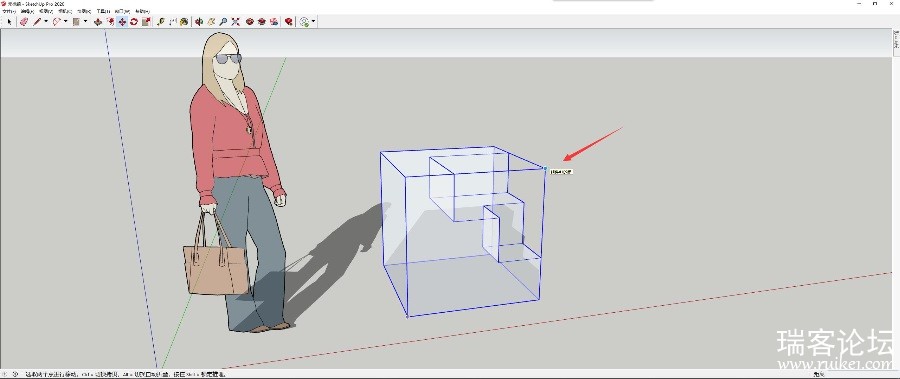The width and height of the screenshot is (900, 379).
Task: Open the 3D Warehouse
Action: [250, 22]
